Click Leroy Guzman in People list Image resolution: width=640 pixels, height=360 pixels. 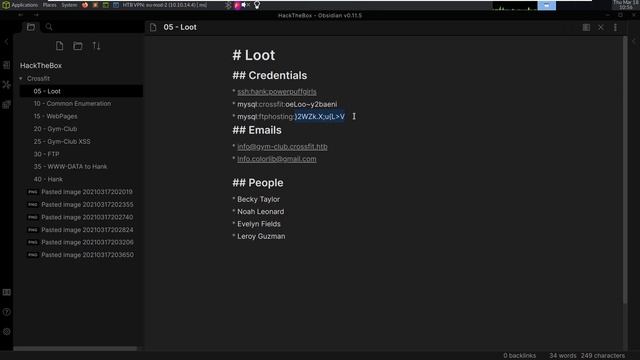click(261, 236)
